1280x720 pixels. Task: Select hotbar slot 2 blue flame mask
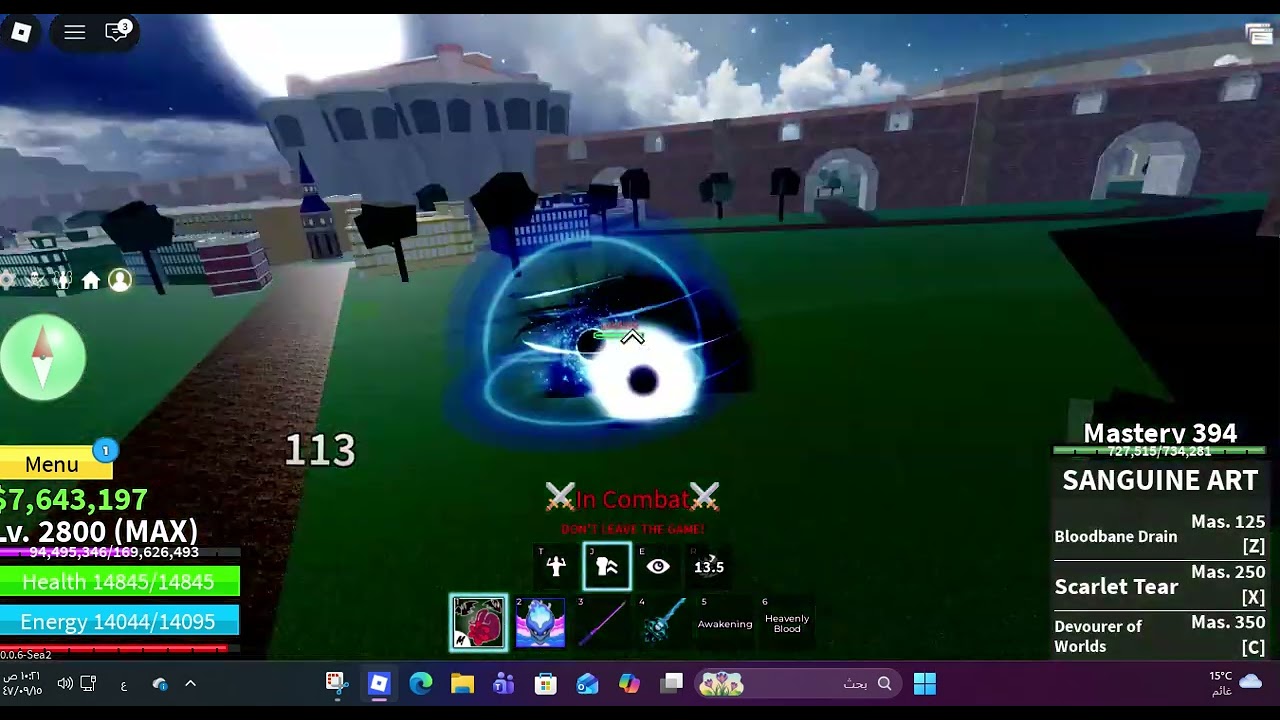[x=540, y=622]
